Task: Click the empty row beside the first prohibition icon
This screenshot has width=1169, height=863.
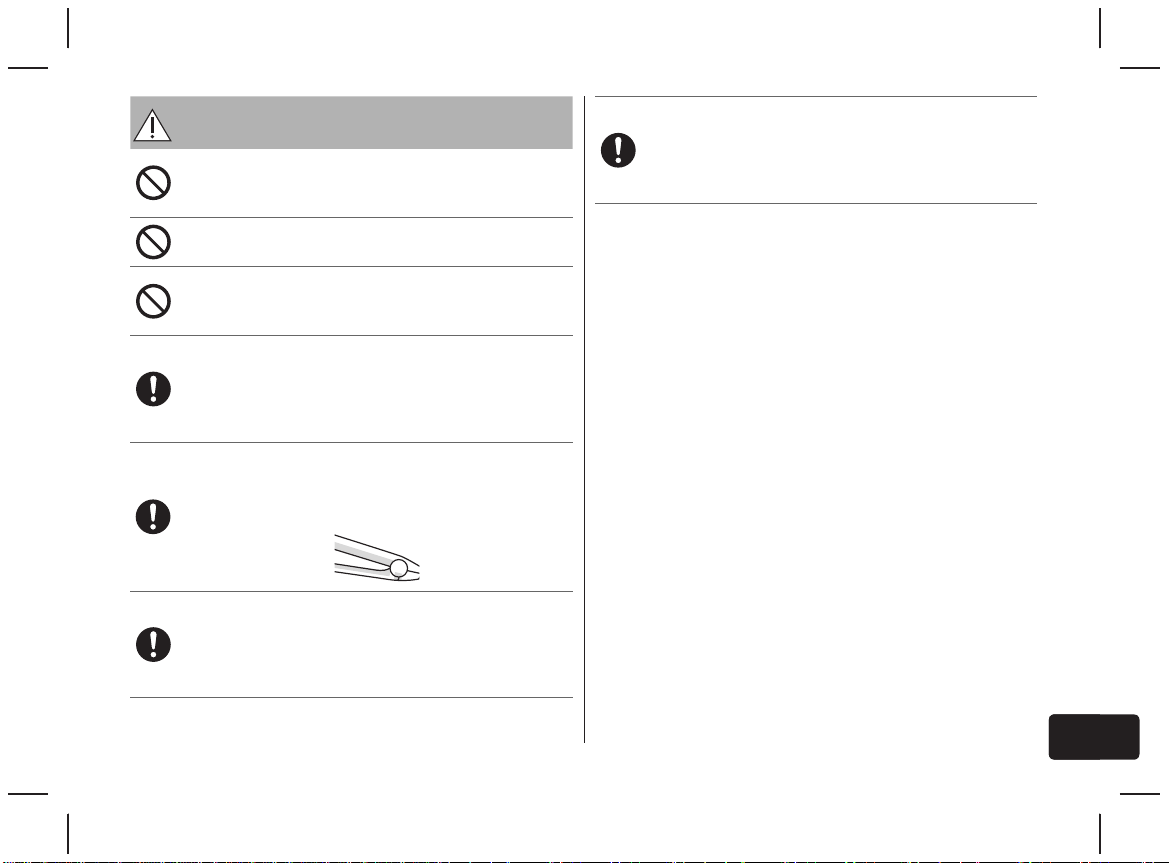Action: [373, 183]
